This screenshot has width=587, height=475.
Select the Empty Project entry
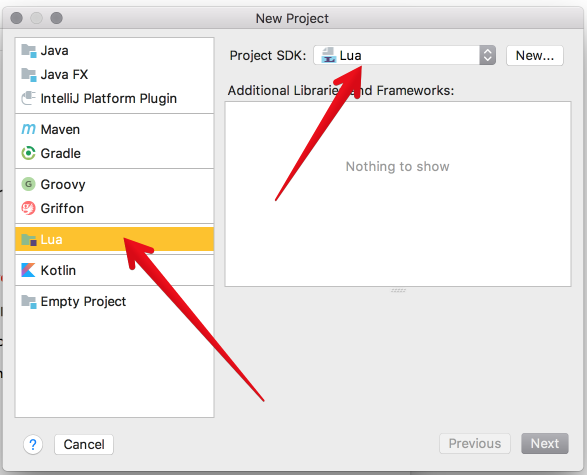point(115,301)
